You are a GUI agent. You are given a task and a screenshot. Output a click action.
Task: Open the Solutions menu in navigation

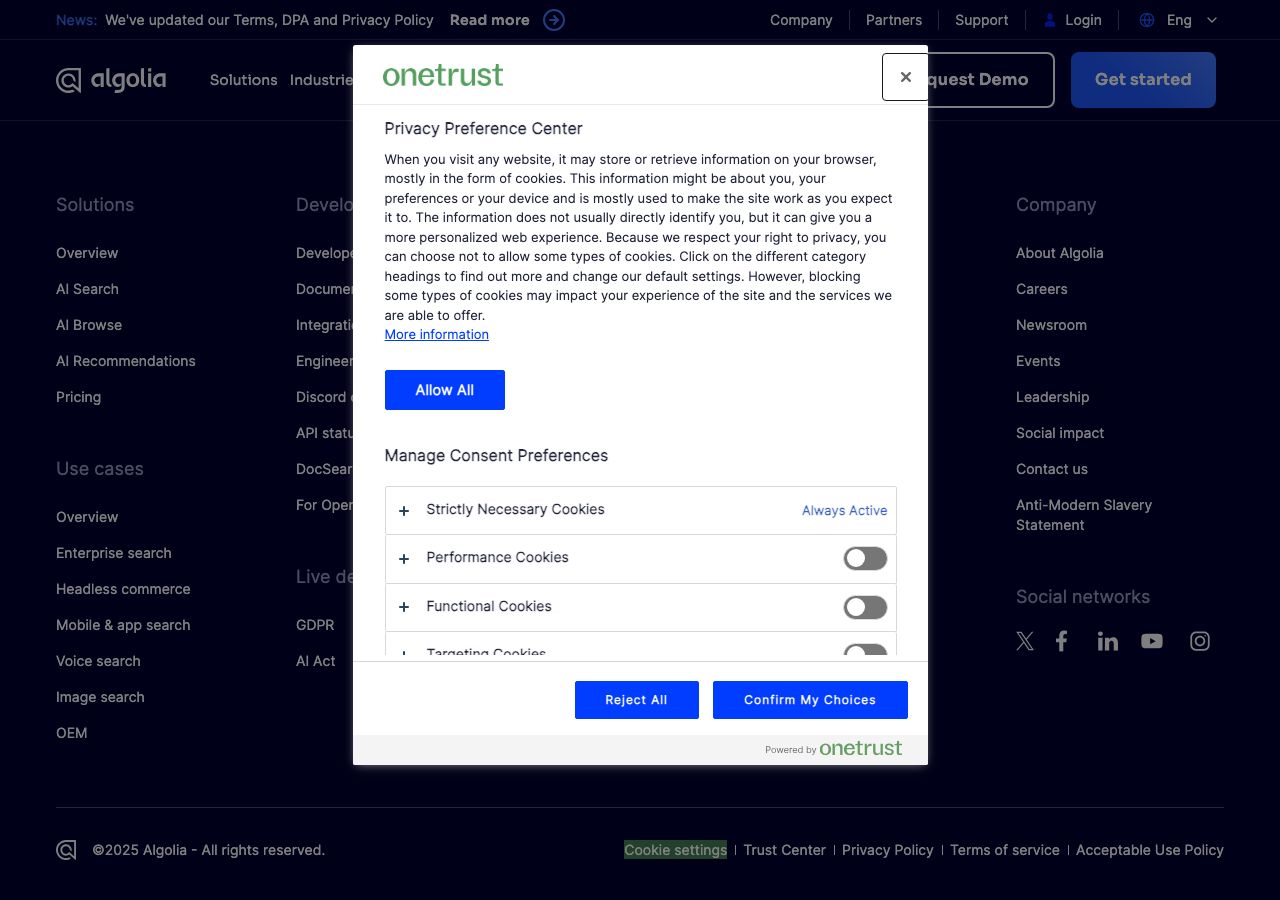[243, 80]
